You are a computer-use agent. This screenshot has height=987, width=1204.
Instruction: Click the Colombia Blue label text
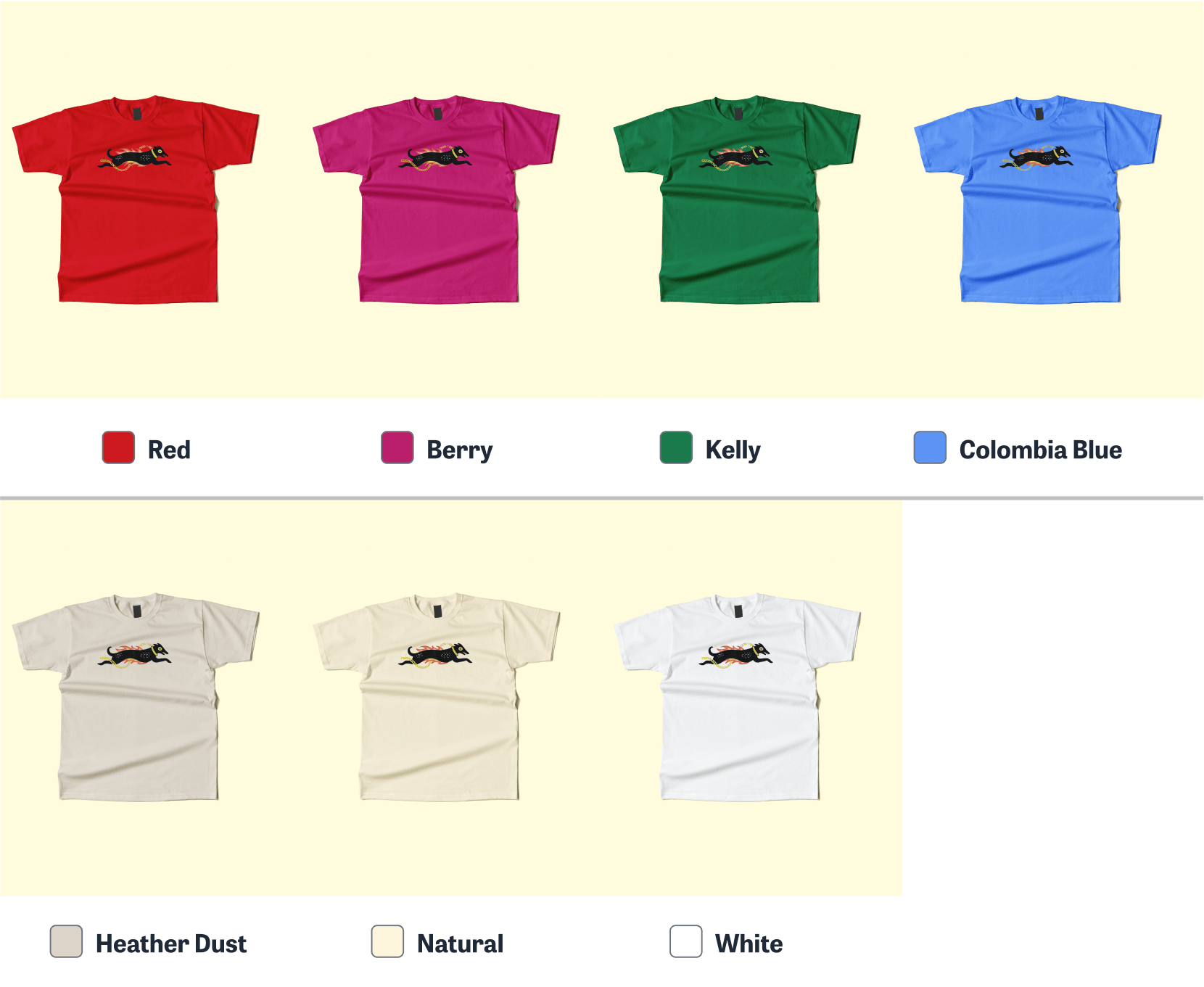(x=1041, y=450)
